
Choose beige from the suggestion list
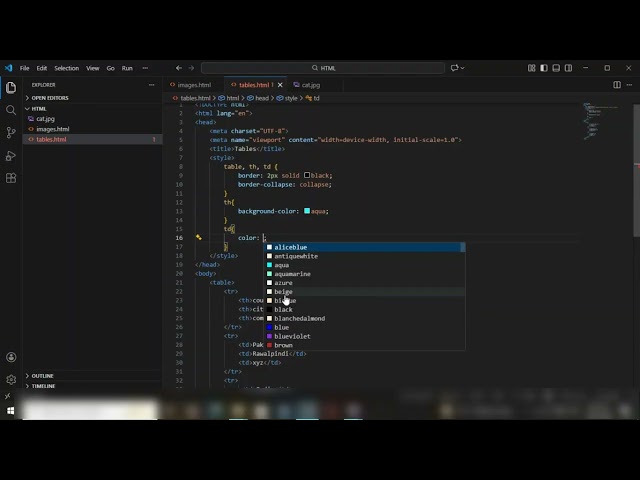click(x=365, y=291)
